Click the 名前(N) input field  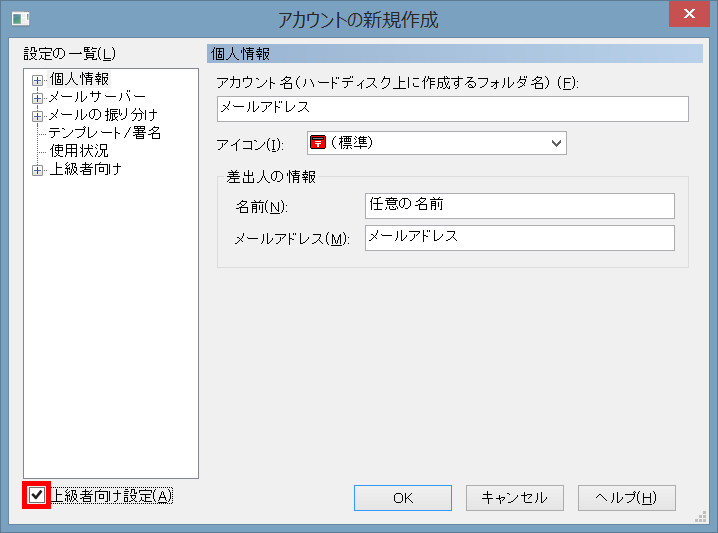[x=519, y=205]
